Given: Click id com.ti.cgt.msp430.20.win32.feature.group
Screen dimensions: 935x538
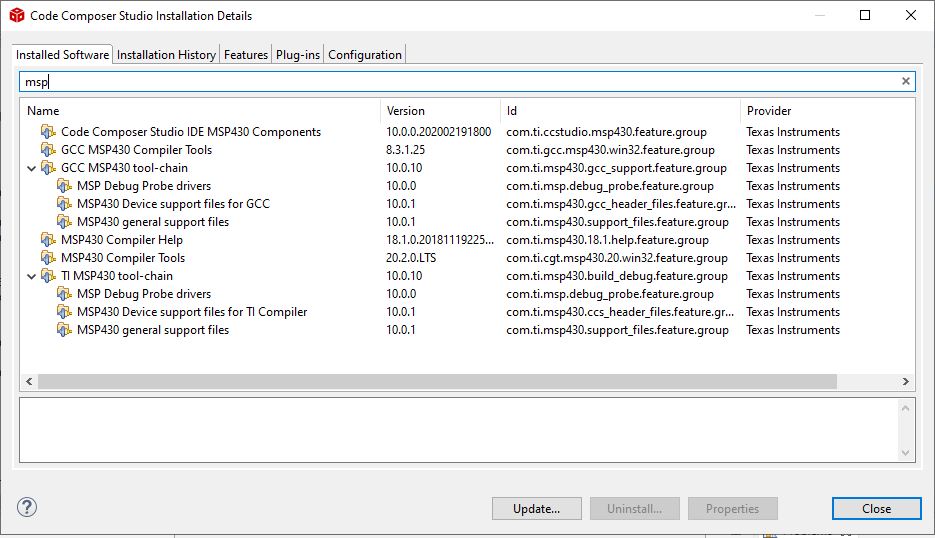Looking at the screenshot, I should click(x=617, y=258).
